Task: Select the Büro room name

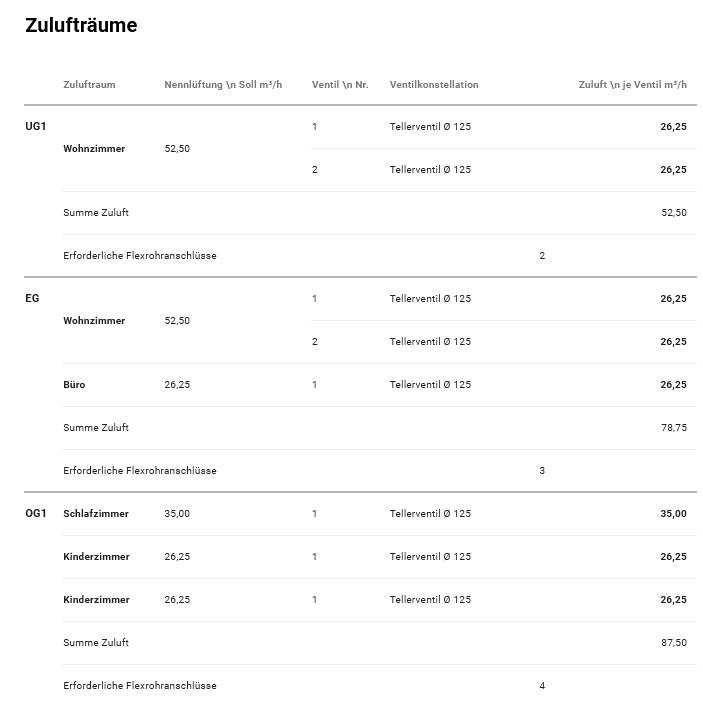Action: click(74, 385)
